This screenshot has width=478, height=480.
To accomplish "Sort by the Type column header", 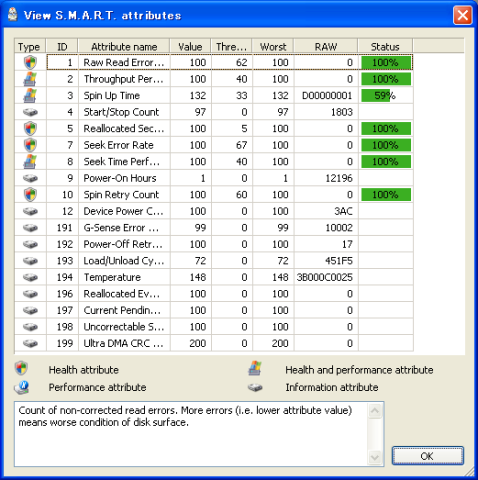I will (30, 46).
